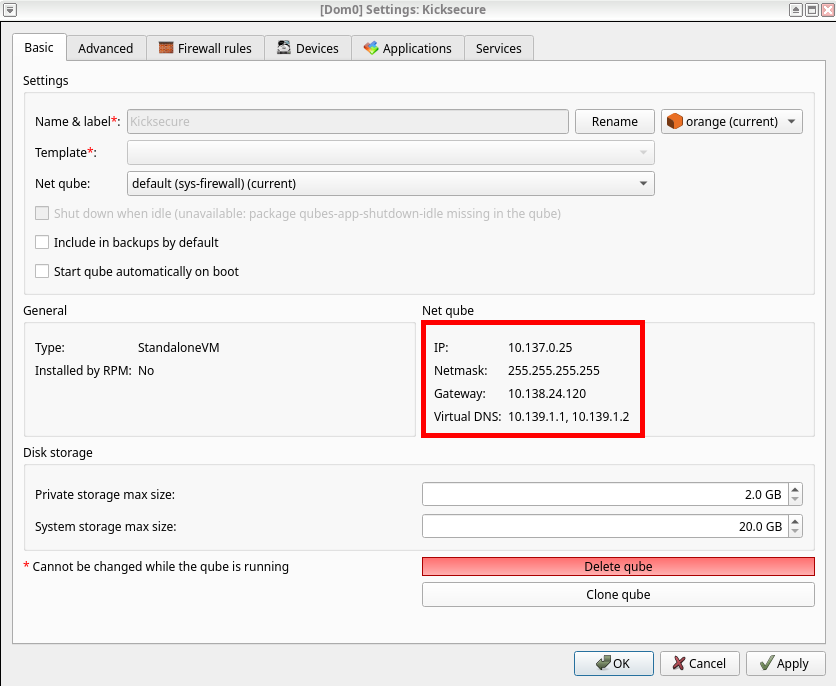The image size is (836, 686).
Task: Confirm settings with the OK button
Action: [613, 663]
